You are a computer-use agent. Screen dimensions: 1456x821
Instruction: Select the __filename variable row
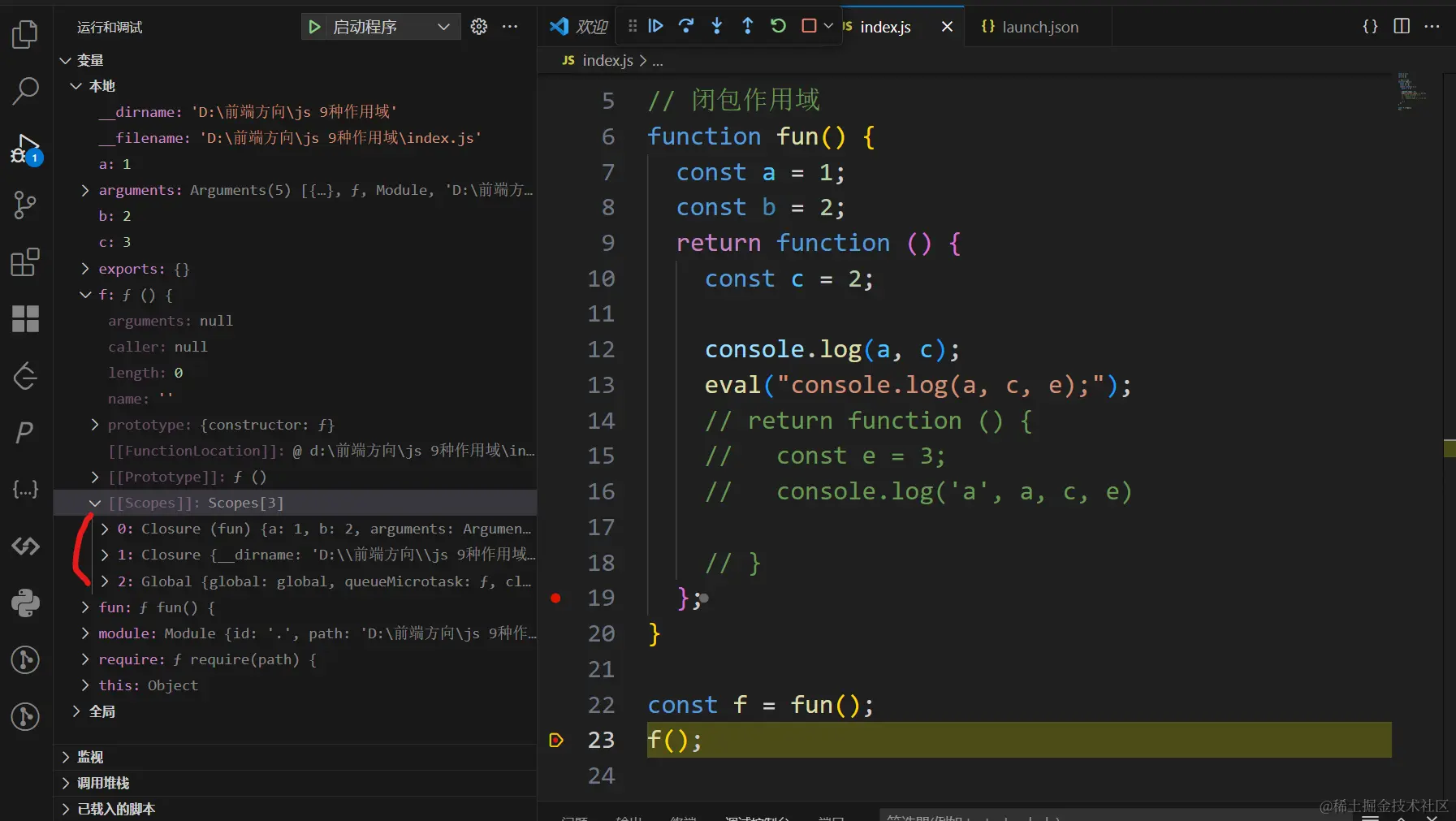coord(296,138)
